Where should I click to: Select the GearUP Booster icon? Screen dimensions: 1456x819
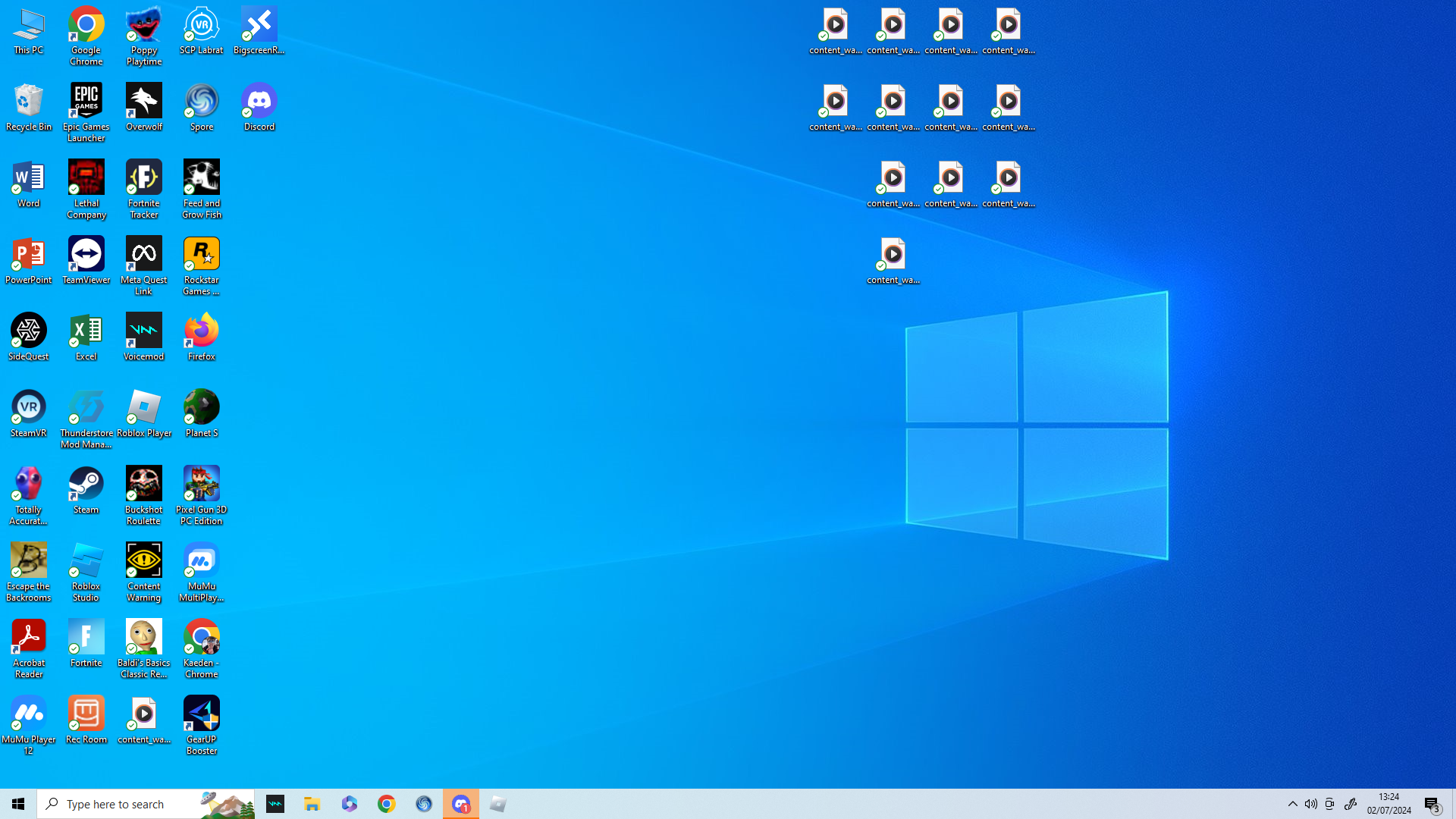coord(202,725)
